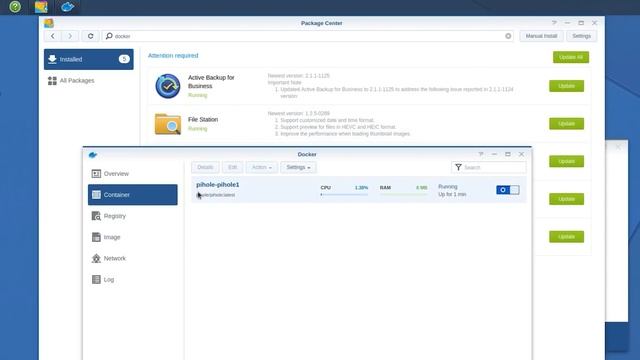640x360 pixels.
Task: Click the pihole-pihole1 RAM usage bar
Action: point(403,195)
